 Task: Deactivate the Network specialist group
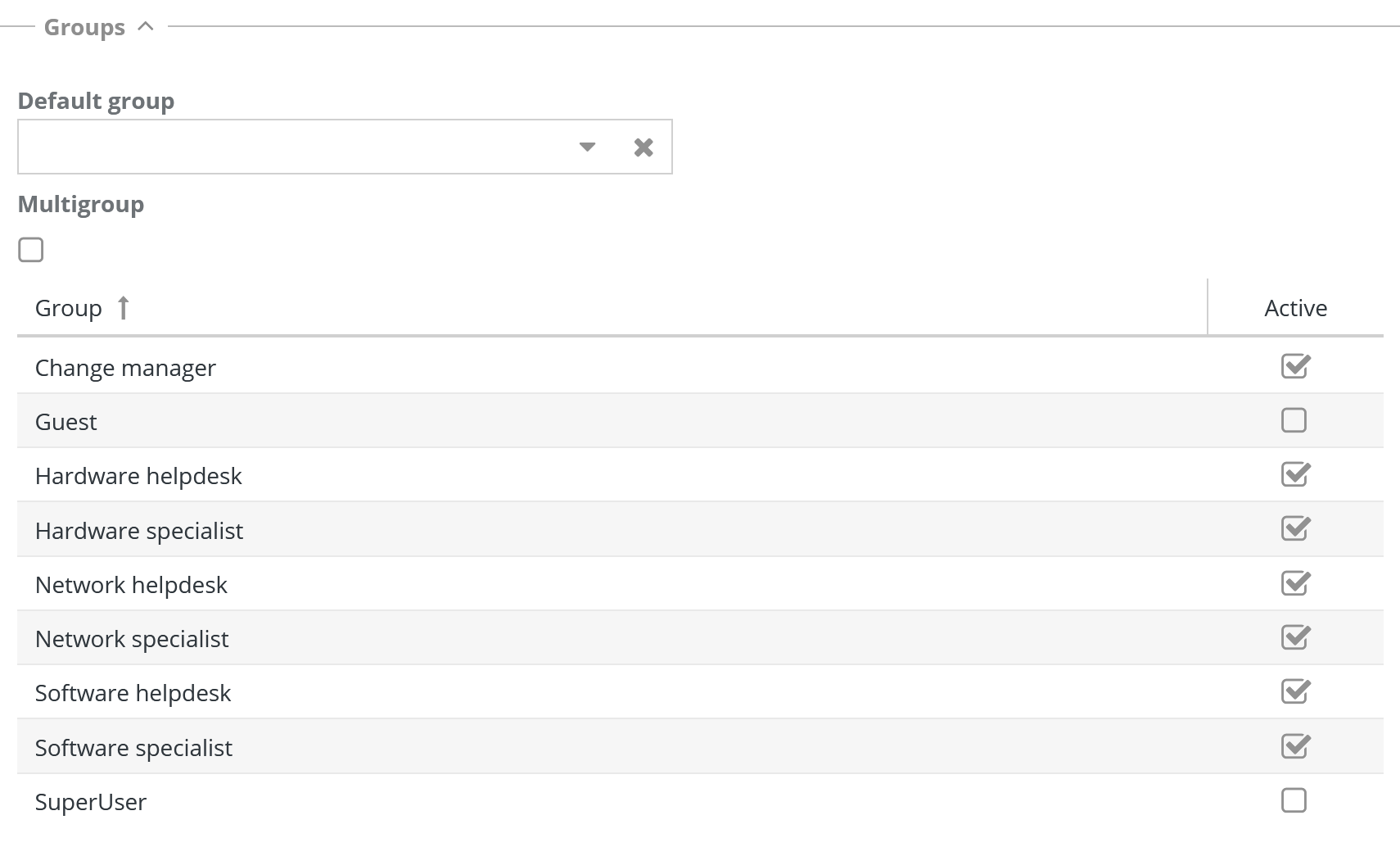(x=1294, y=637)
